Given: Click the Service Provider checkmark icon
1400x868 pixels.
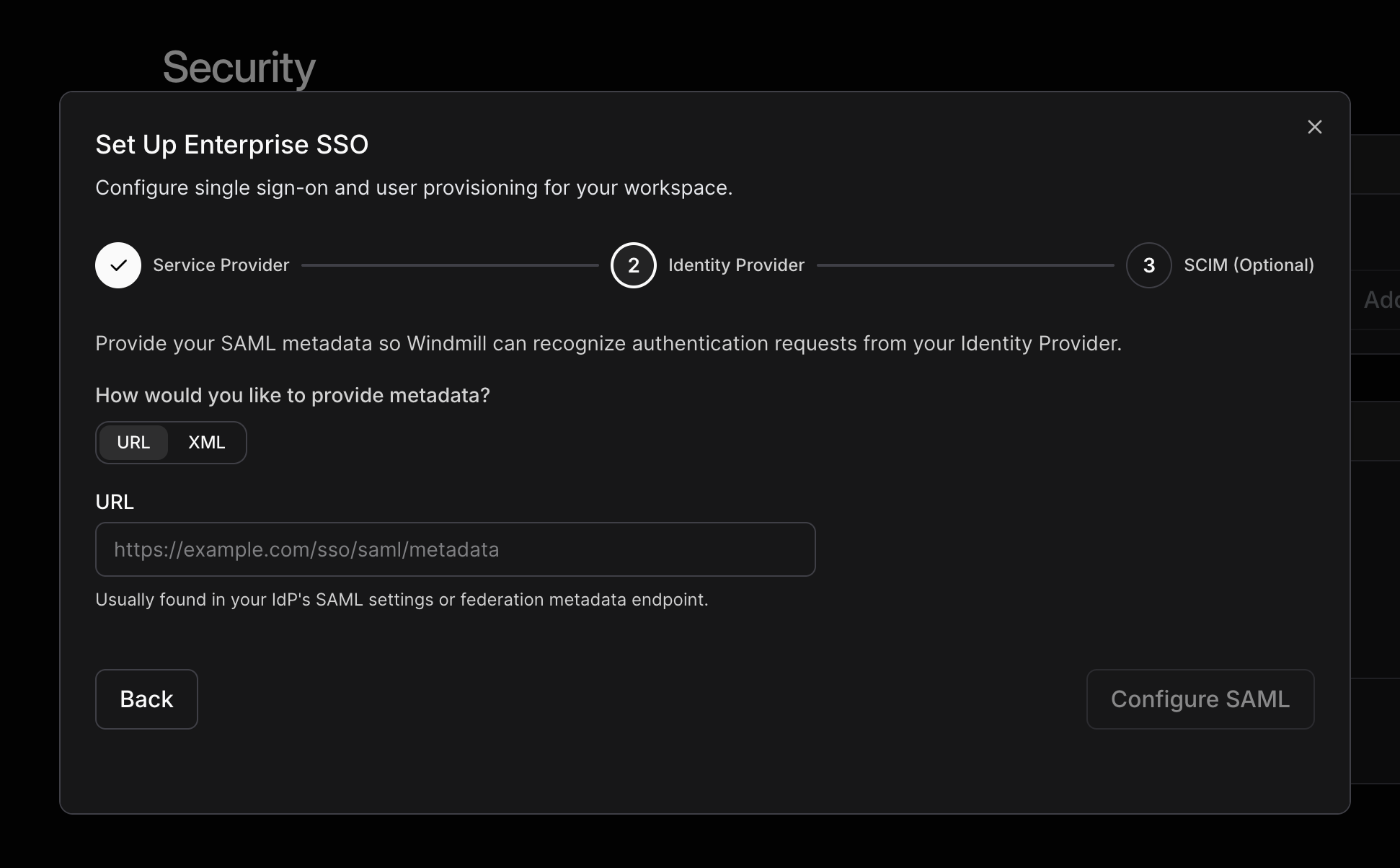Looking at the screenshot, I should (x=118, y=265).
